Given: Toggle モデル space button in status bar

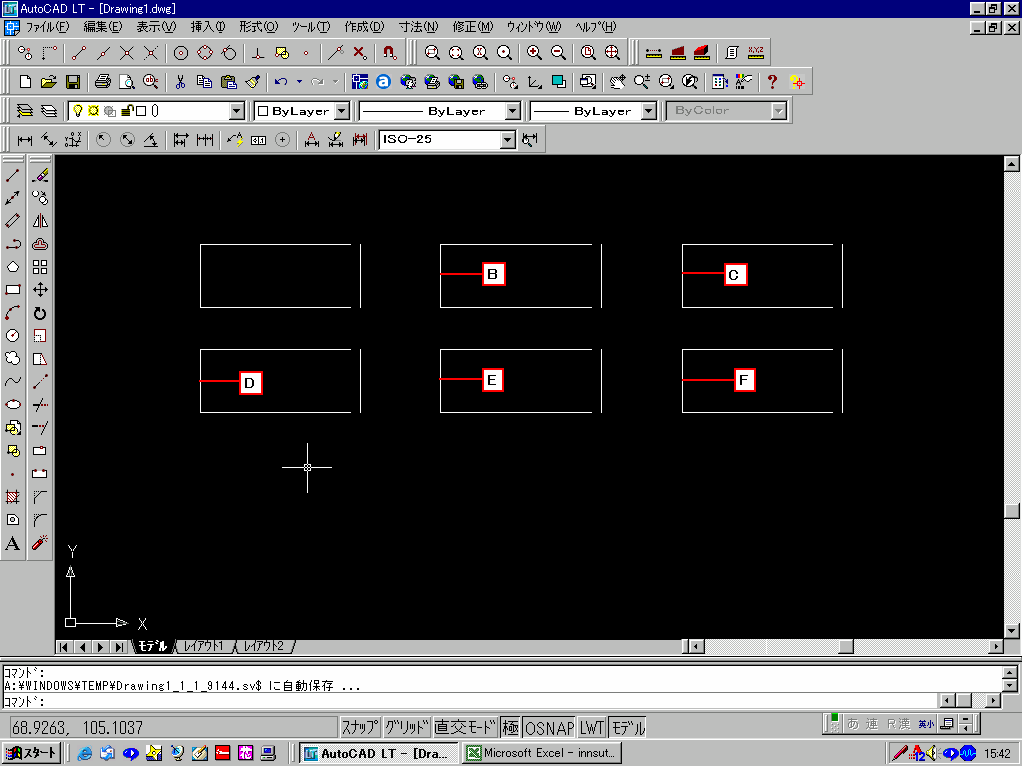Looking at the screenshot, I should 628,727.
